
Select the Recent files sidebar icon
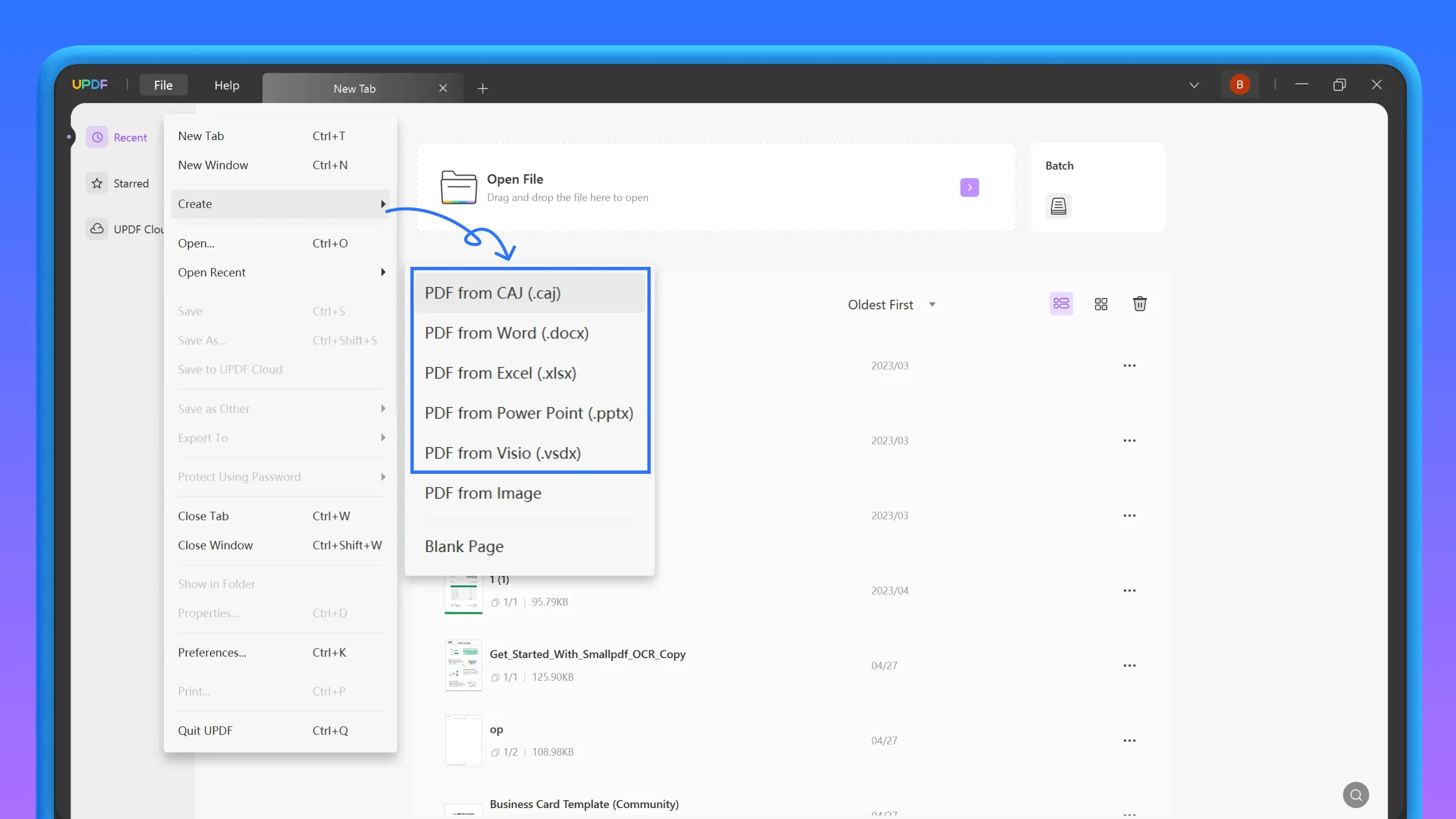[x=97, y=137]
